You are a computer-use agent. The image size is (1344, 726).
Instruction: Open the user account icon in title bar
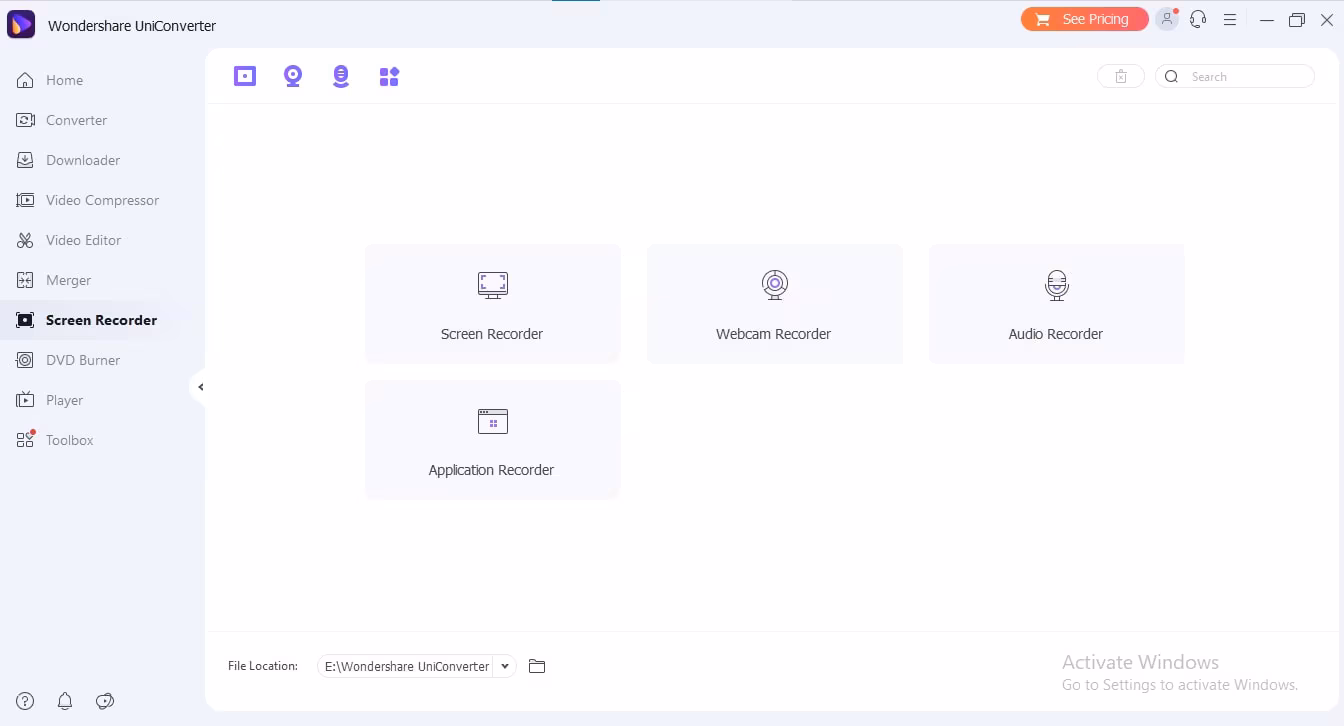tap(1167, 19)
